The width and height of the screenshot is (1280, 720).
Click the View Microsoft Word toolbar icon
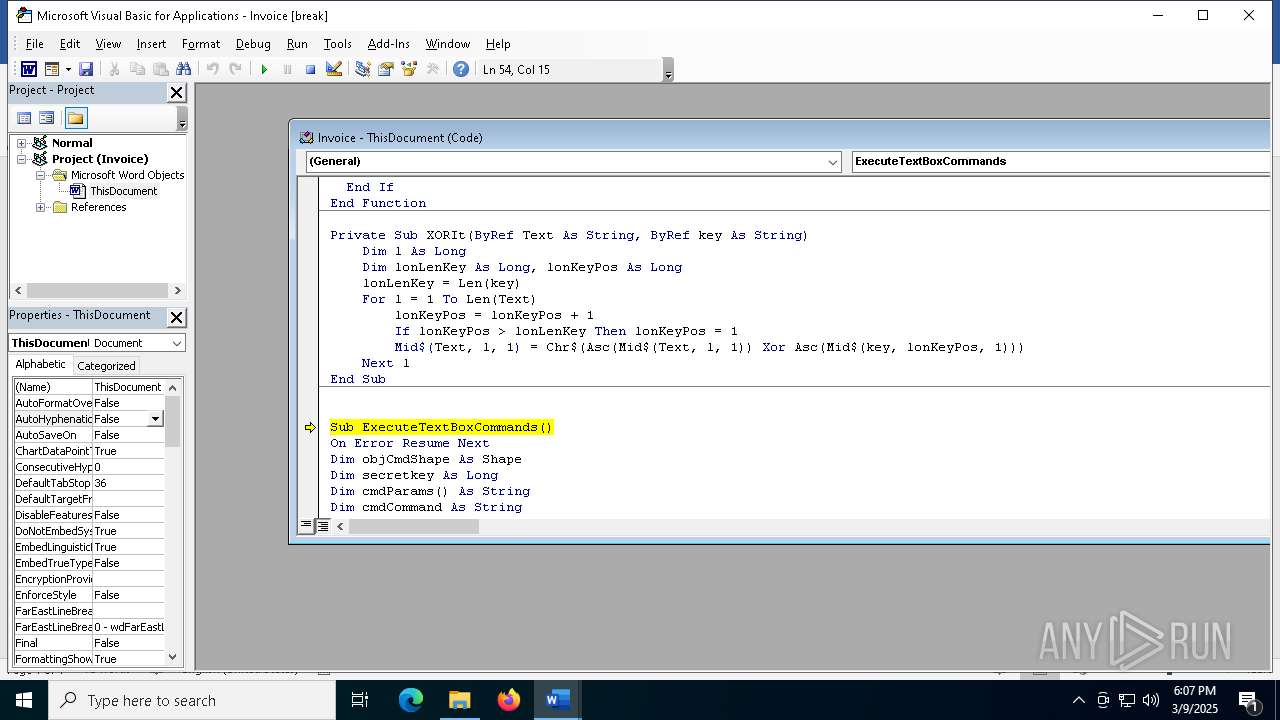tap(29, 69)
